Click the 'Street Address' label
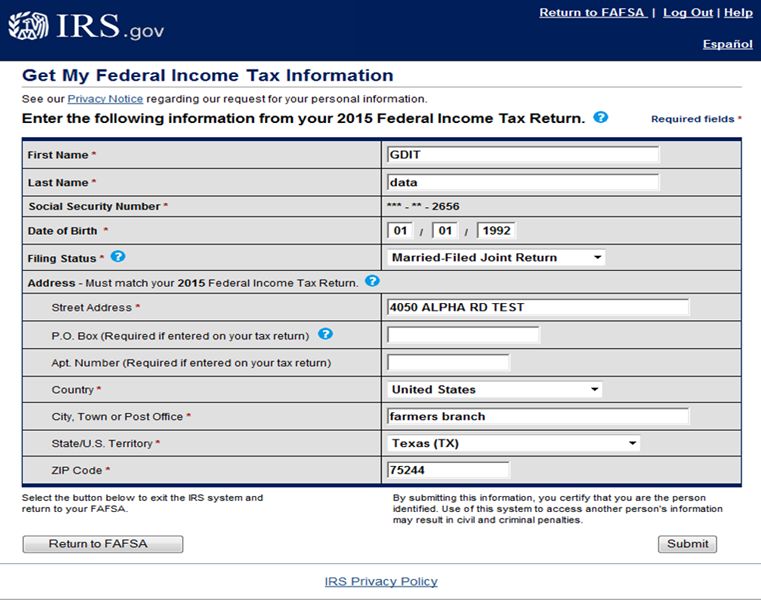 pos(92,308)
